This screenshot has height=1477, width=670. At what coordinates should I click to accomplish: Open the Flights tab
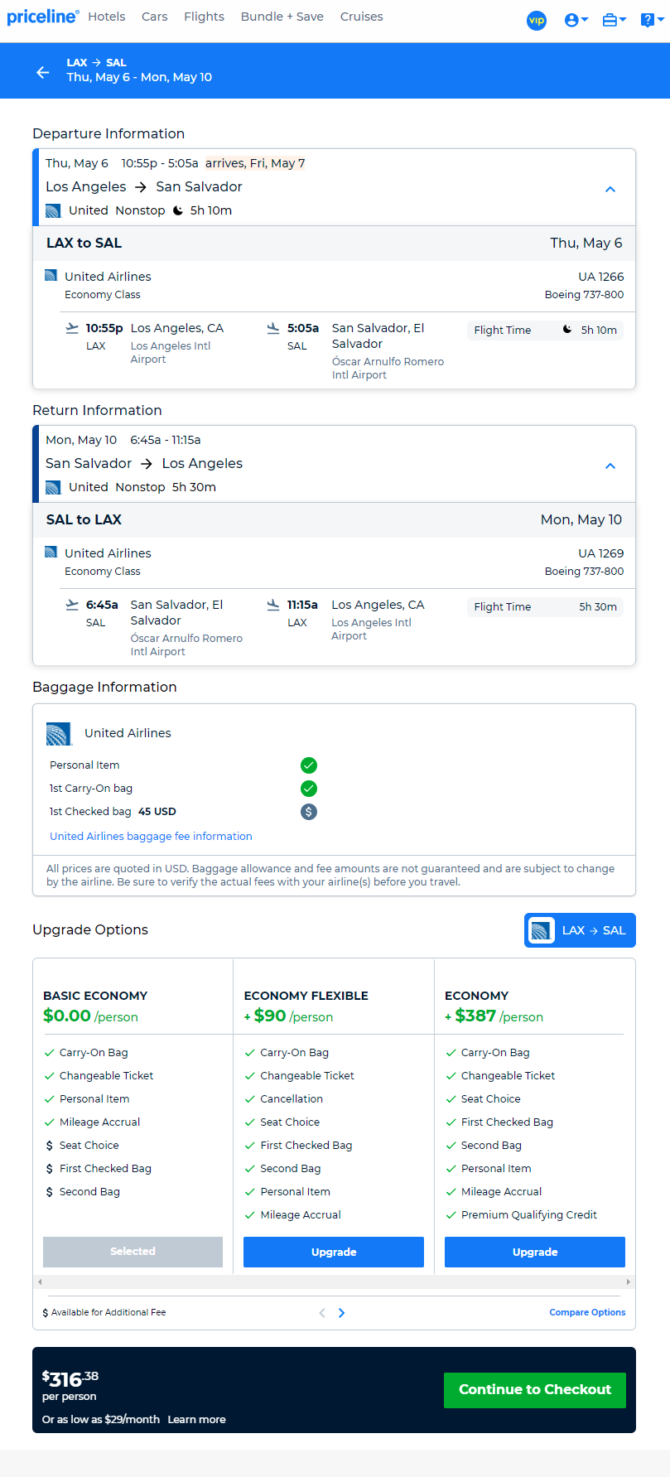[x=204, y=17]
